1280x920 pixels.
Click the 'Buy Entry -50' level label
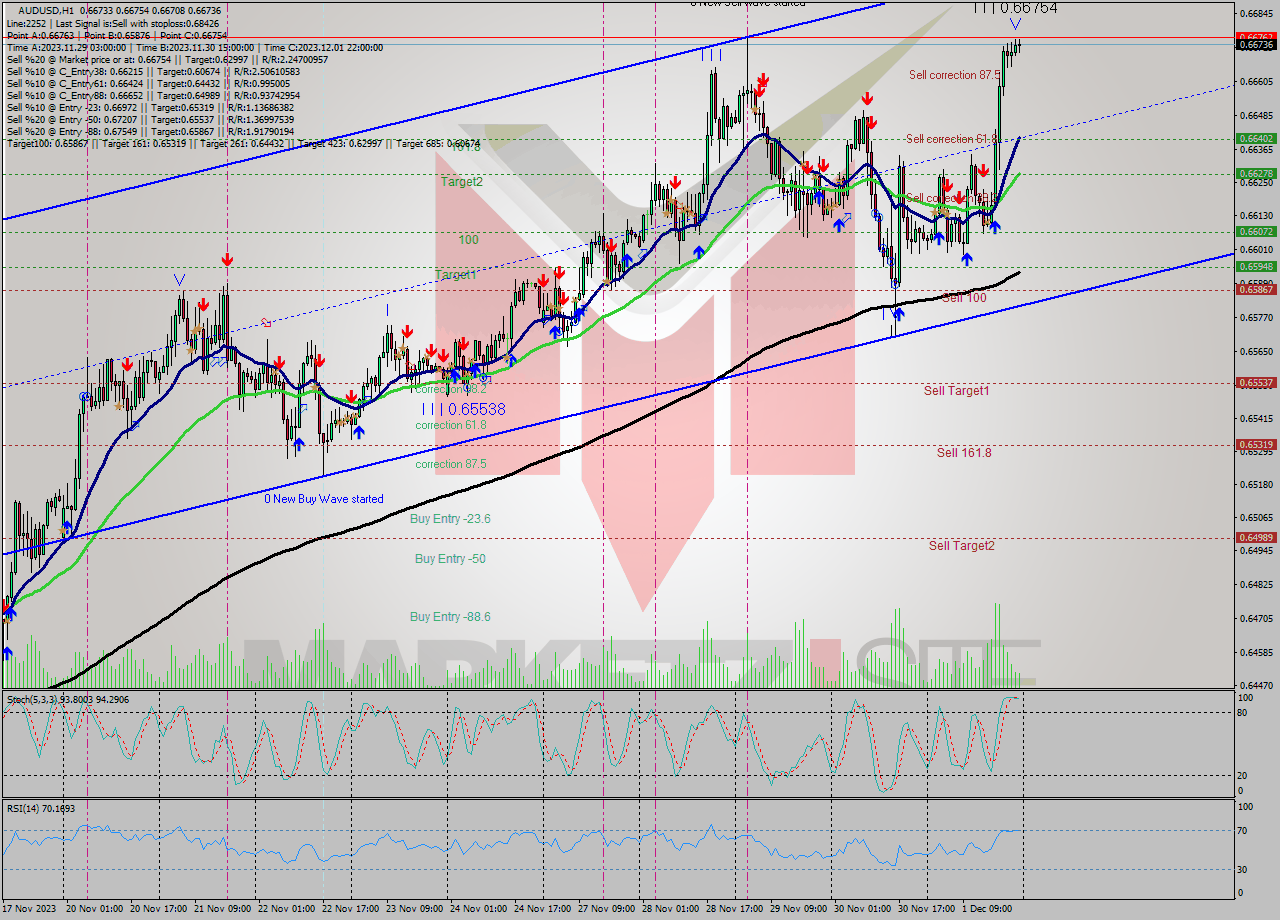click(x=448, y=558)
